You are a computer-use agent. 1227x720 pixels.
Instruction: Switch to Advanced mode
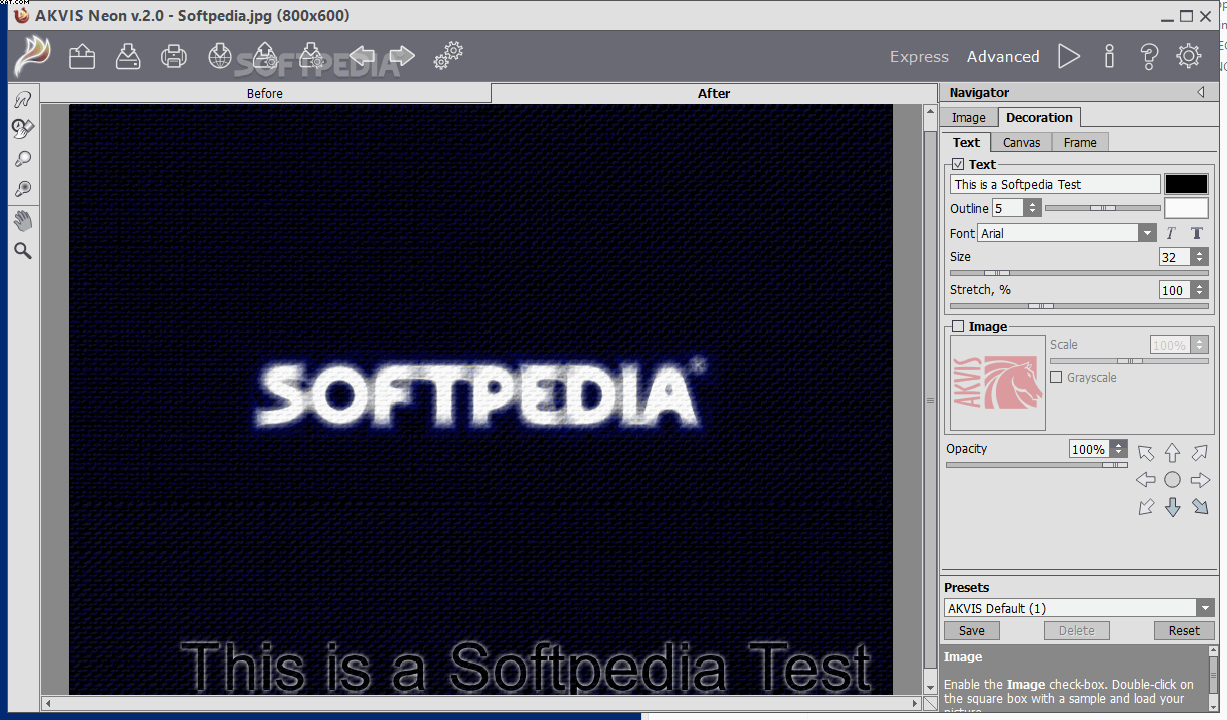coord(1003,57)
